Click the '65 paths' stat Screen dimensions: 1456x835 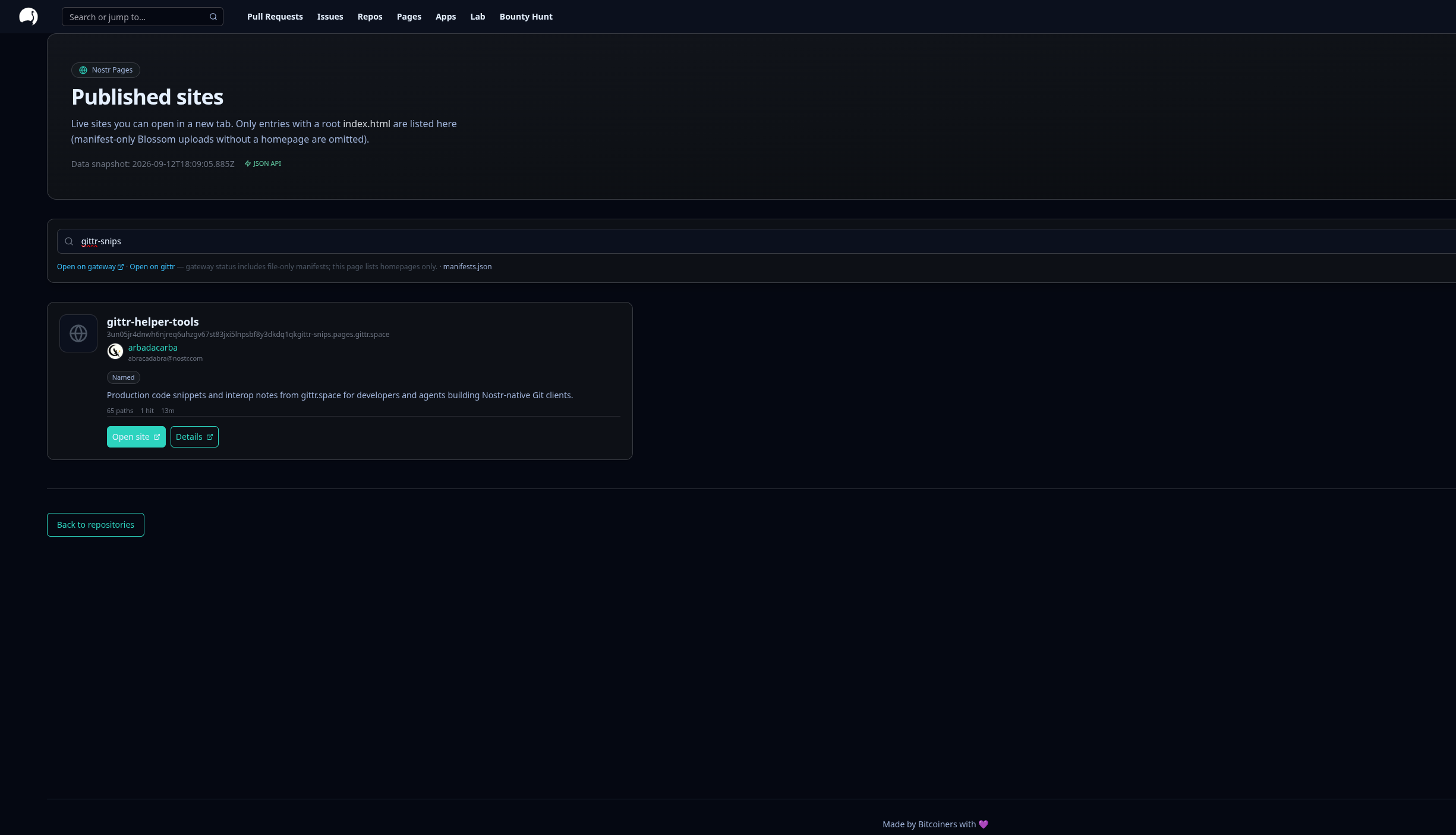pos(120,411)
